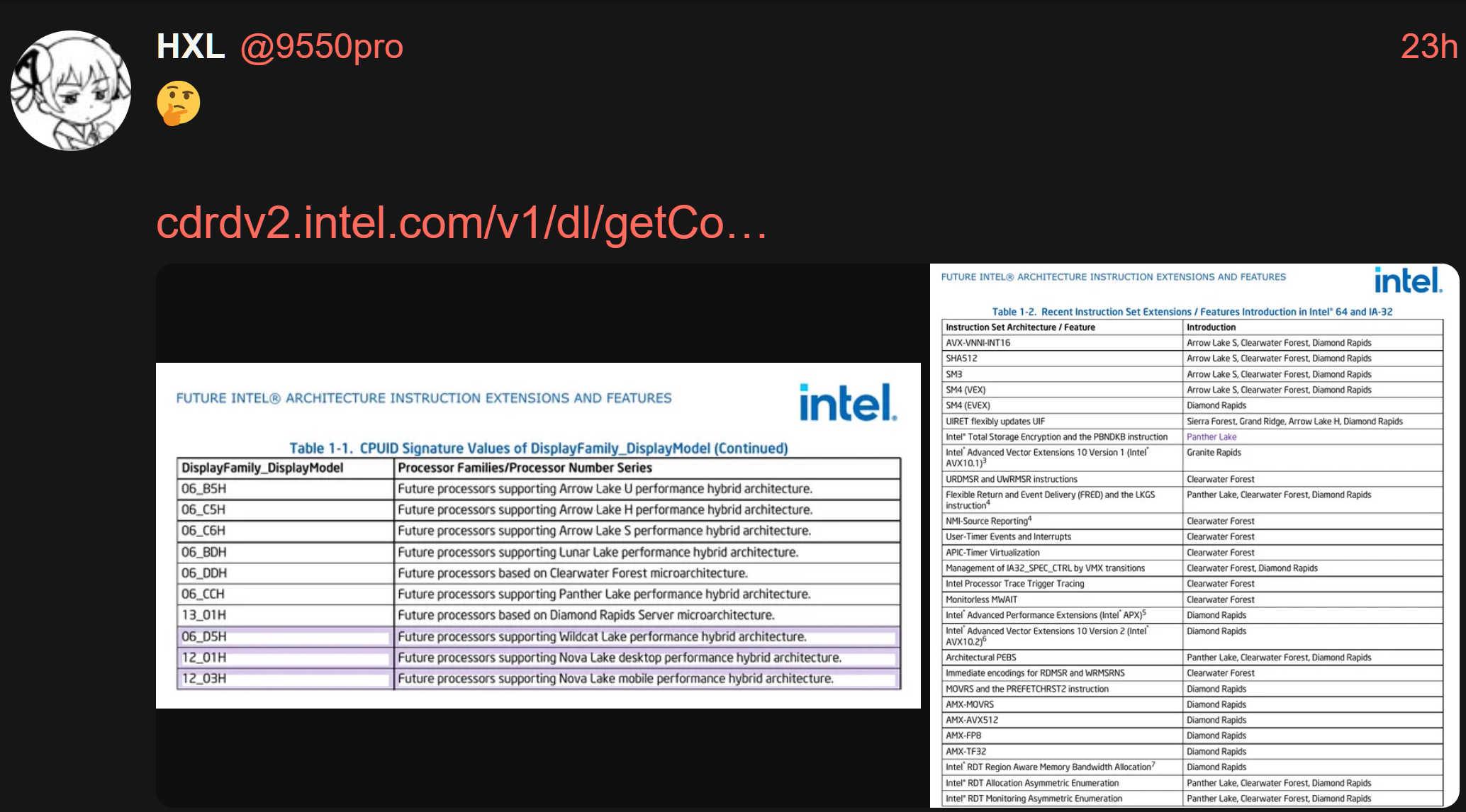The height and width of the screenshot is (812, 1466).
Task: Click the DisplayFamily_DisplayModel column header
Action: tap(262, 468)
